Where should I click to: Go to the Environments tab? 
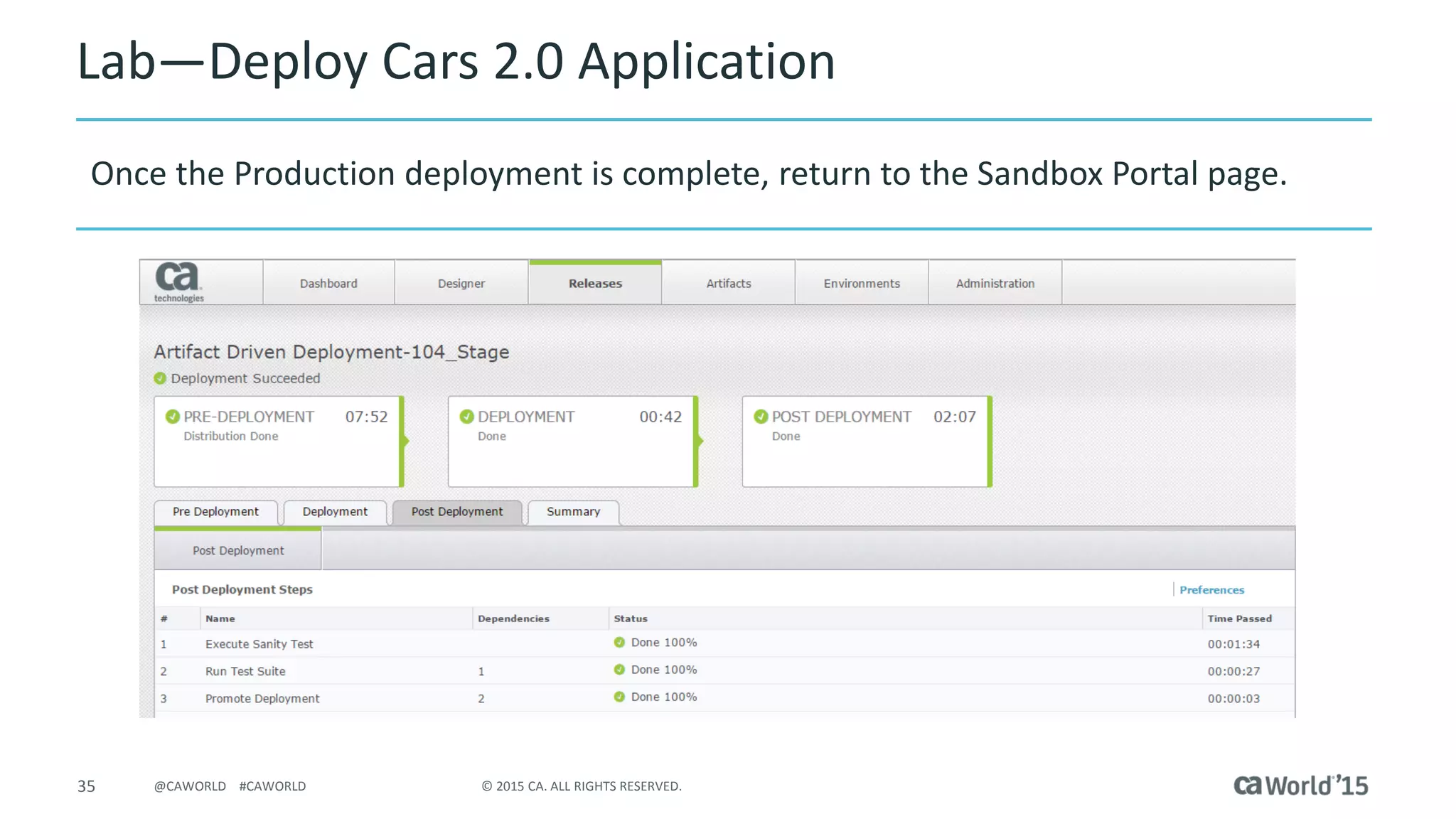pos(862,283)
